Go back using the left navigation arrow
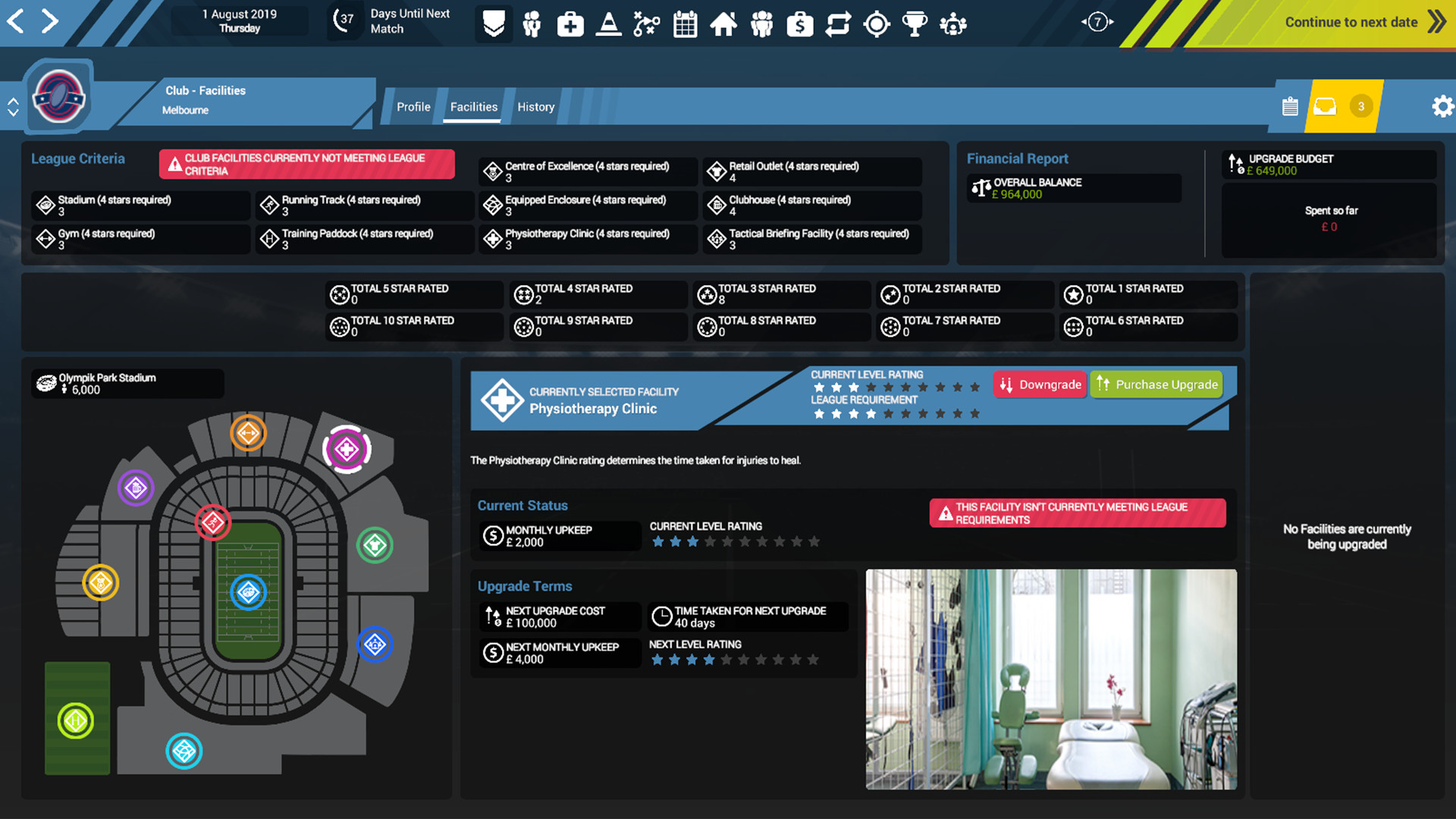1456x819 pixels. coord(17,21)
